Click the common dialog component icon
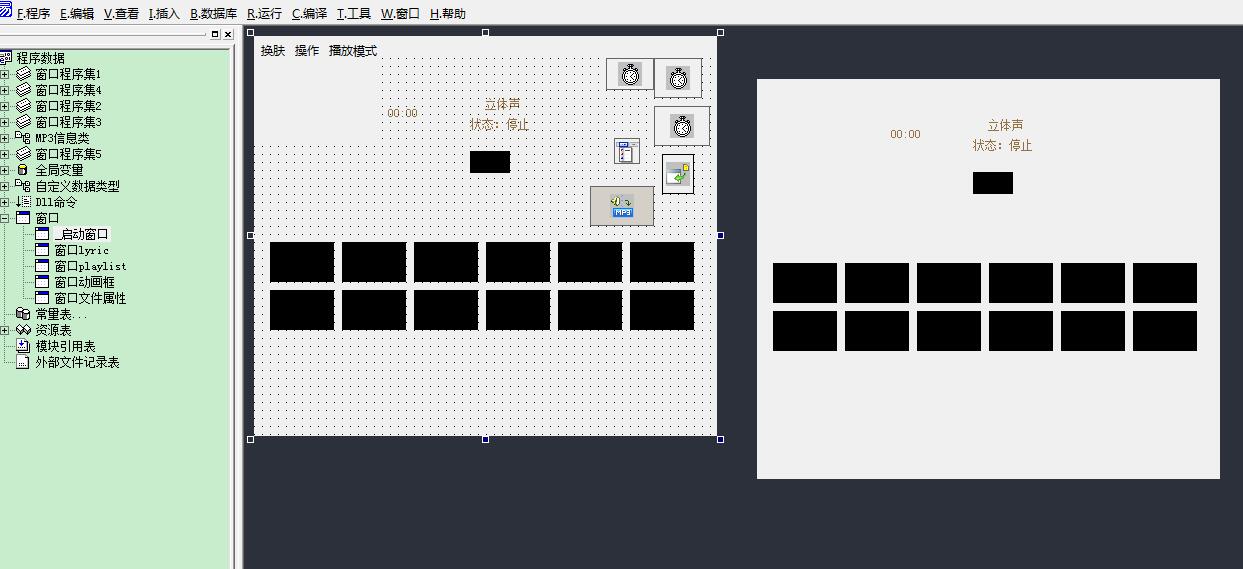The image size is (1243, 569). pos(627,151)
